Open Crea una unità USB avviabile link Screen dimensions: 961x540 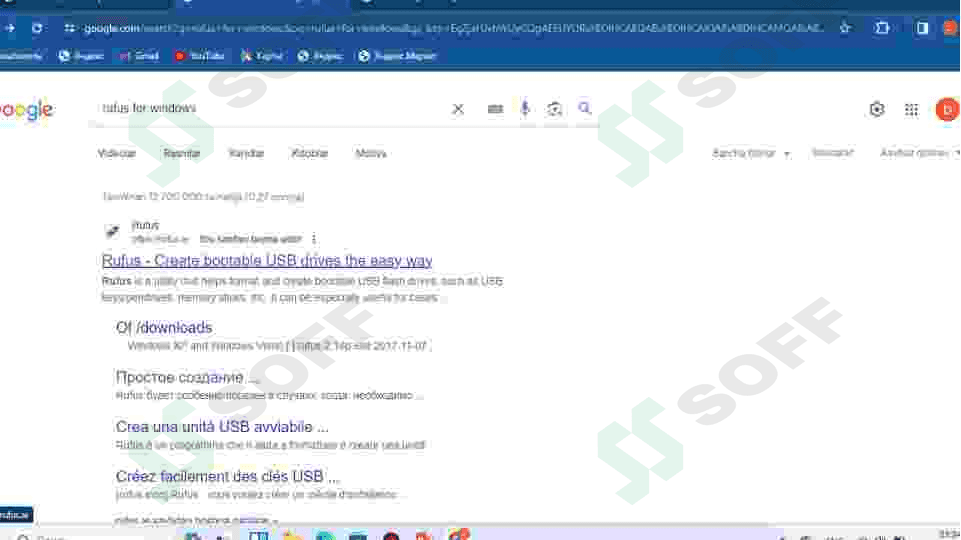point(222,427)
